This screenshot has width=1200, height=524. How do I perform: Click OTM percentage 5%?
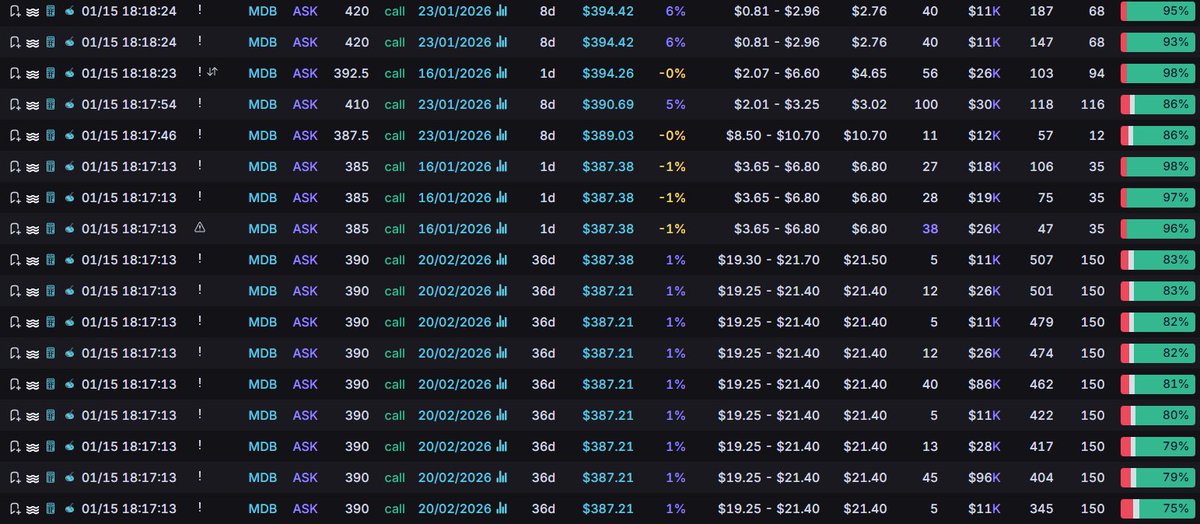(x=676, y=105)
